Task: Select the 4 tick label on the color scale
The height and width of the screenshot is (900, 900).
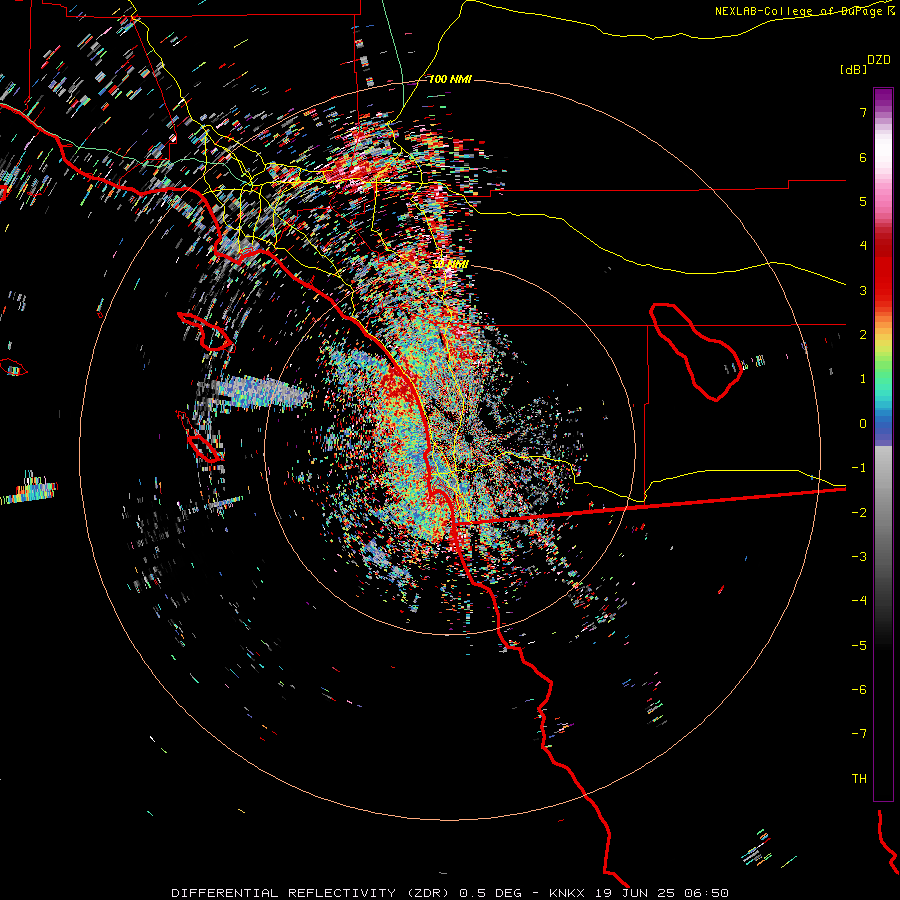Action: click(863, 246)
